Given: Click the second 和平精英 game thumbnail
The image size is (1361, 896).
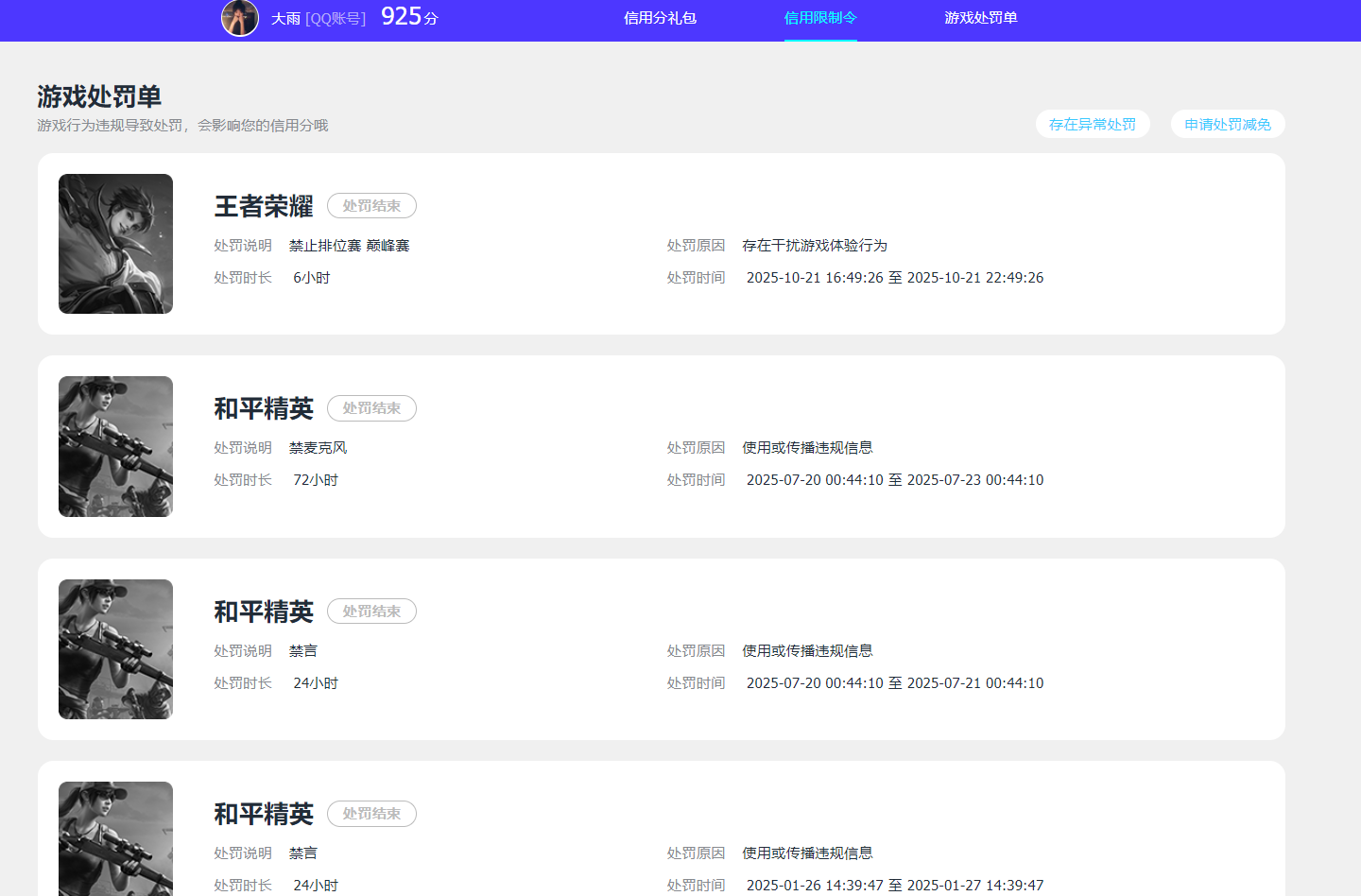Looking at the screenshot, I should coord(115,649).
